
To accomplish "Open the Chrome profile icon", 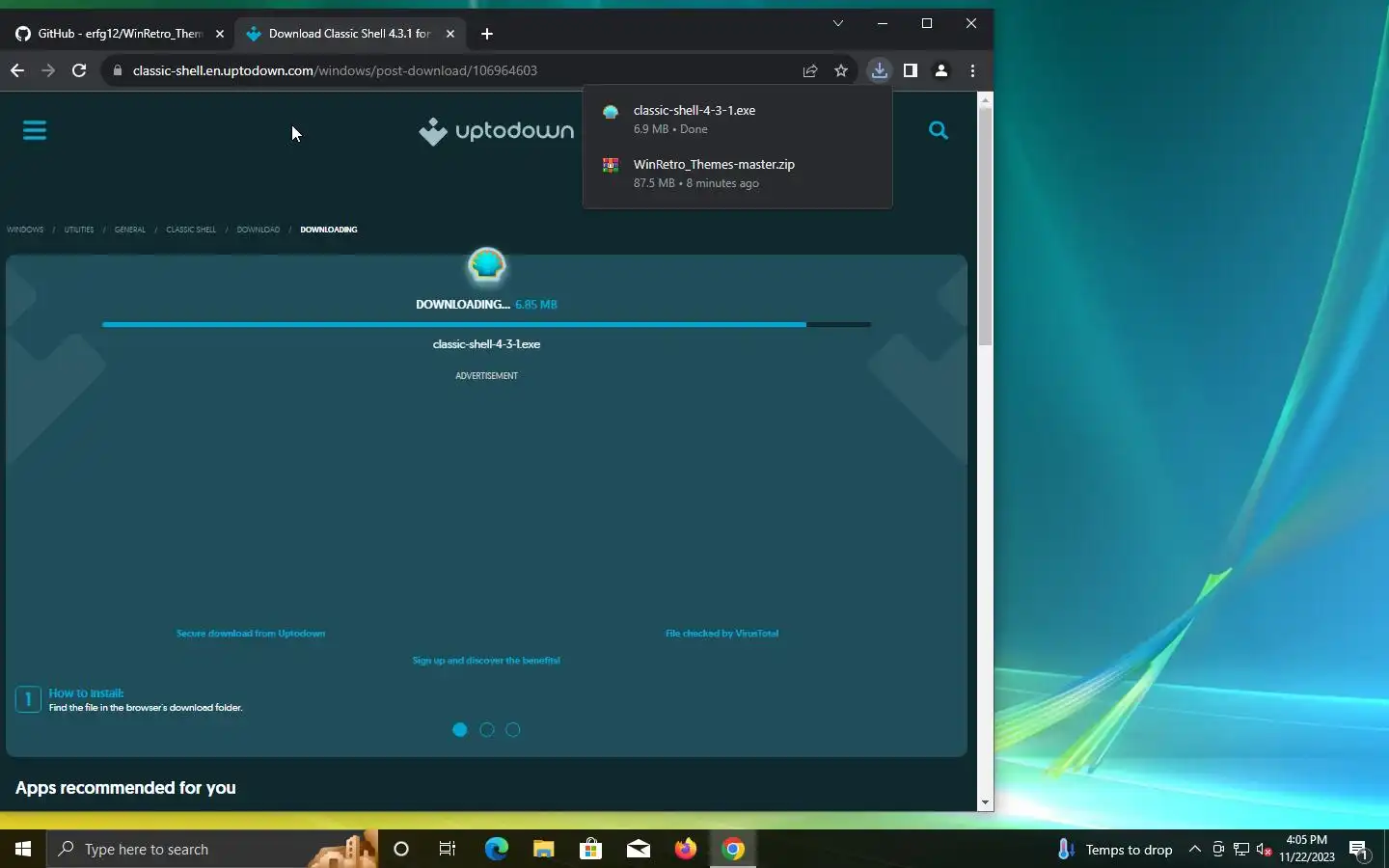I will point(941,70).
